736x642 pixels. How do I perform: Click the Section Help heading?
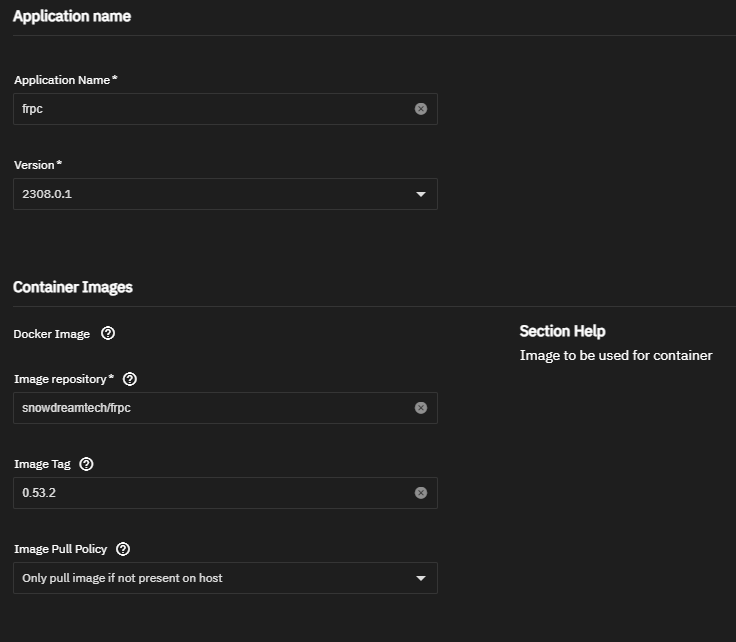[562, 331]
